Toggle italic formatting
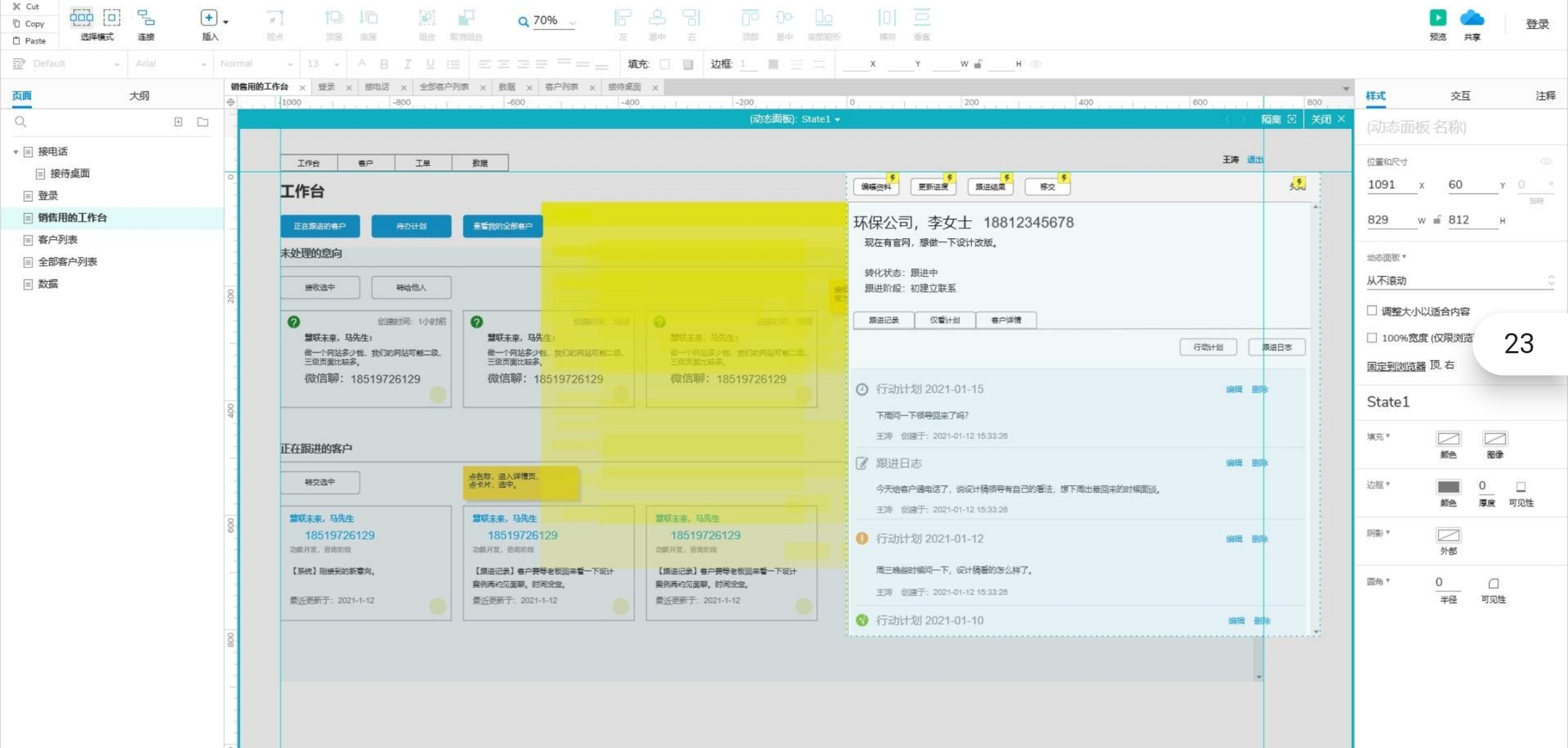Image resolution: width=1568 pixels, height=748 pixels. click(x=407, y=64)
